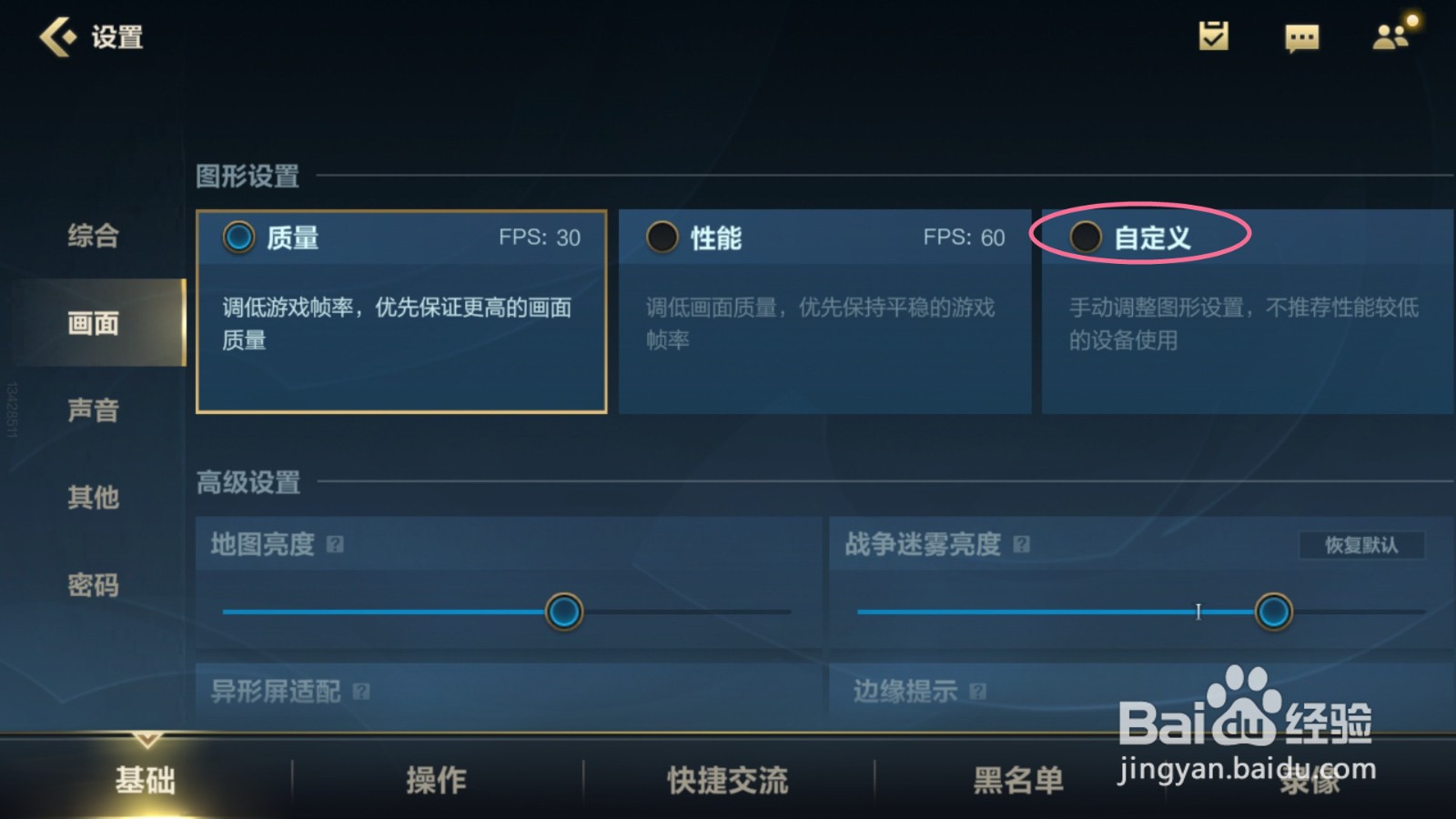The image size is (1456, 819).
Task: Show help for 地图亮度 question mark
Action: (335, 544)
